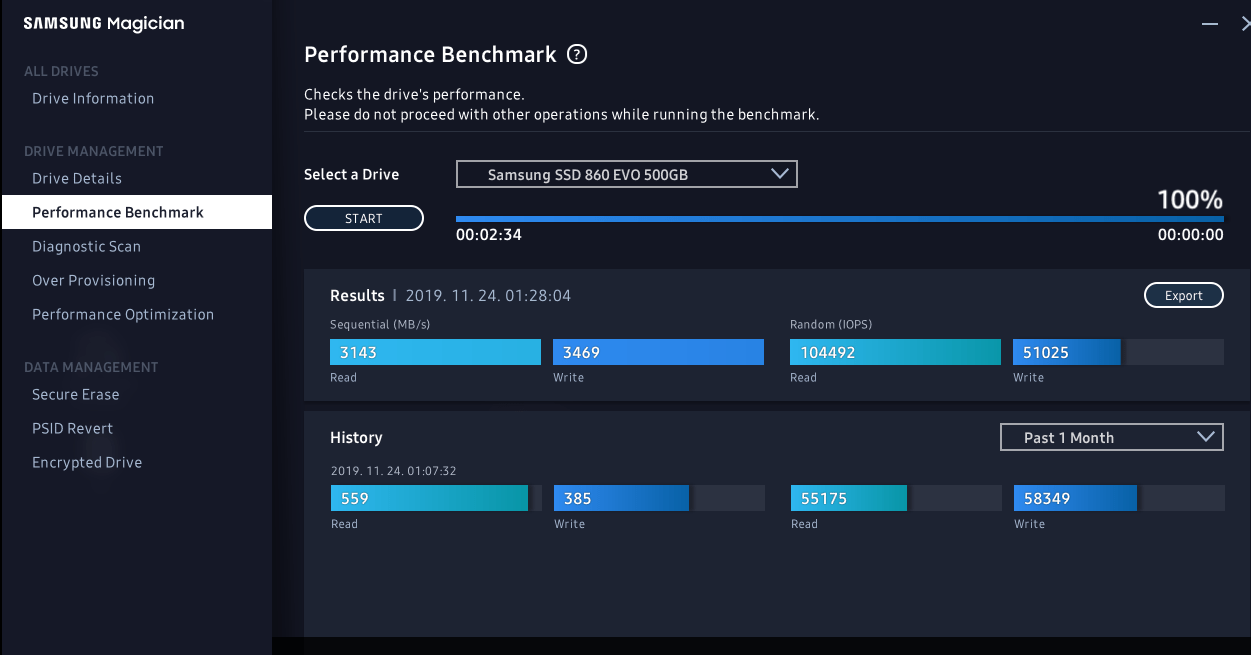Click the Random Read 104492 result bar
Image resolution: width=1251 pixels, height=655 pixels.
pos(895,352)
